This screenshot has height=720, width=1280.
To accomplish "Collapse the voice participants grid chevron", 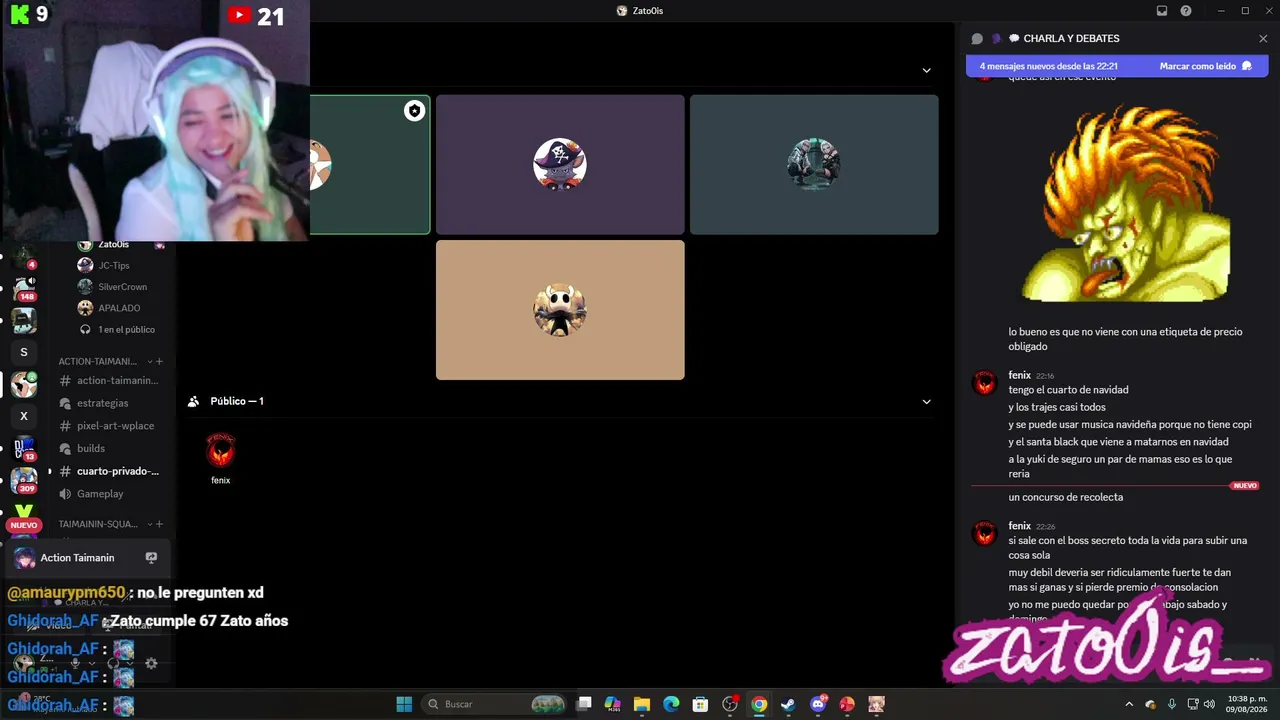I will coord(926,70).
